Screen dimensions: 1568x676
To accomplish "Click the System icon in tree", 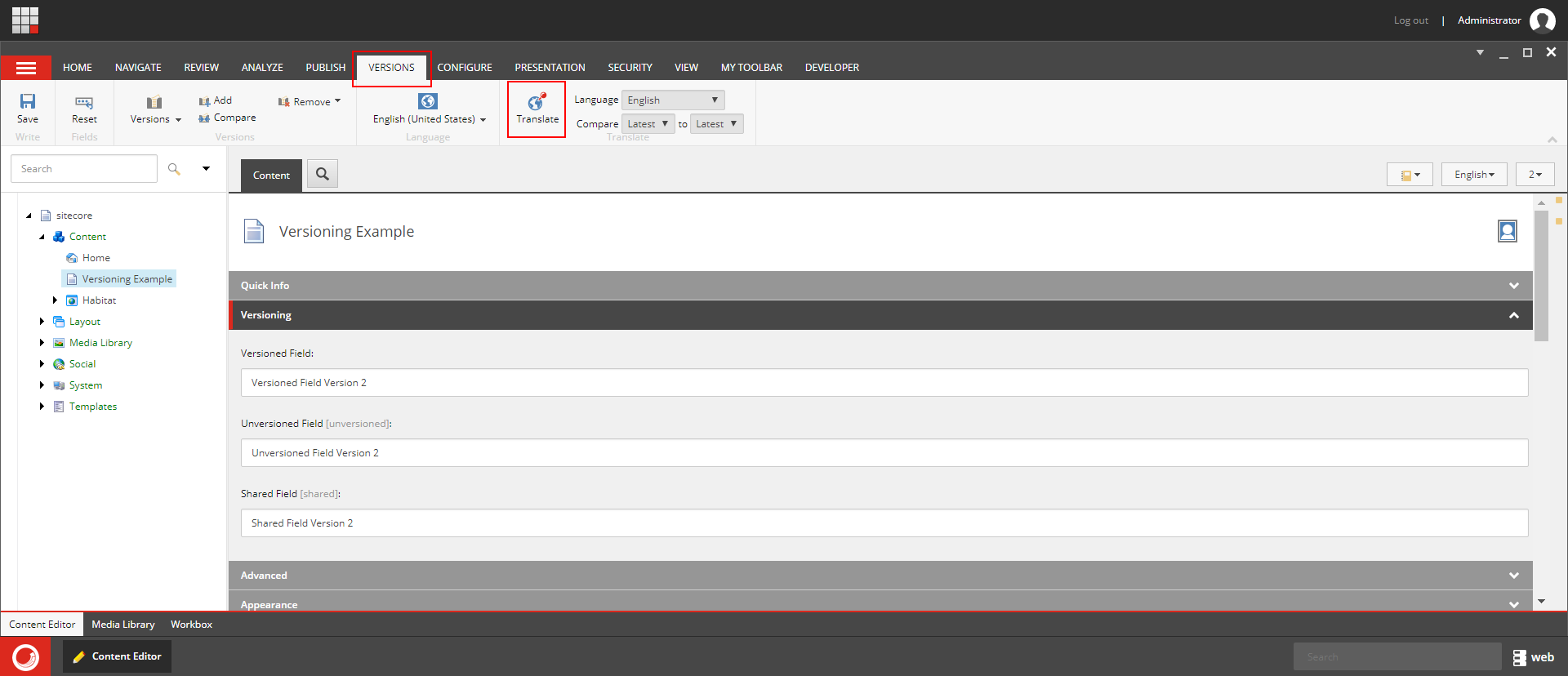I will (x=59, y=385).
